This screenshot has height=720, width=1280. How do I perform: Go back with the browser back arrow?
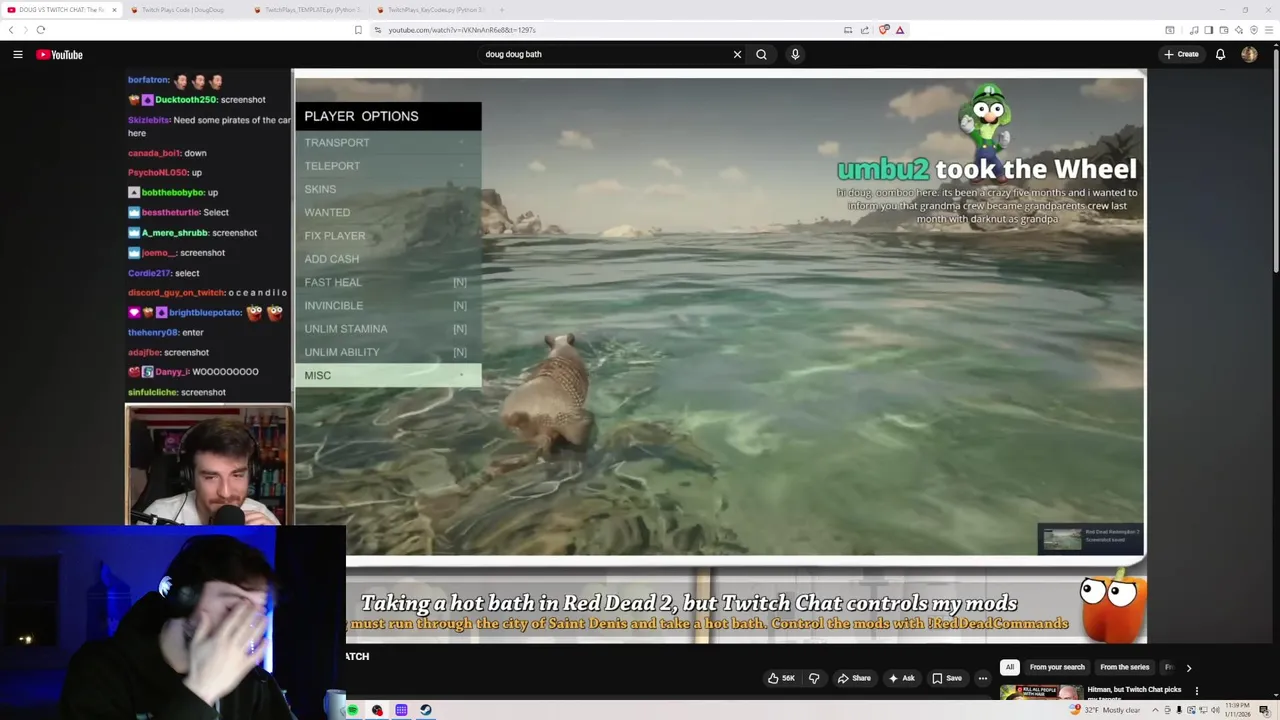pyautogui.click(x=11, y=30)
